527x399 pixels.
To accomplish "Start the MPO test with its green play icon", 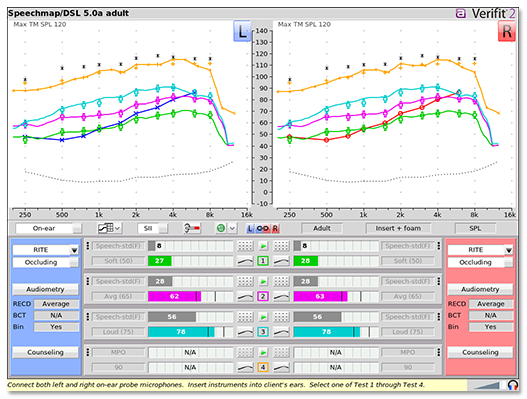I will [x=263, y=352].
